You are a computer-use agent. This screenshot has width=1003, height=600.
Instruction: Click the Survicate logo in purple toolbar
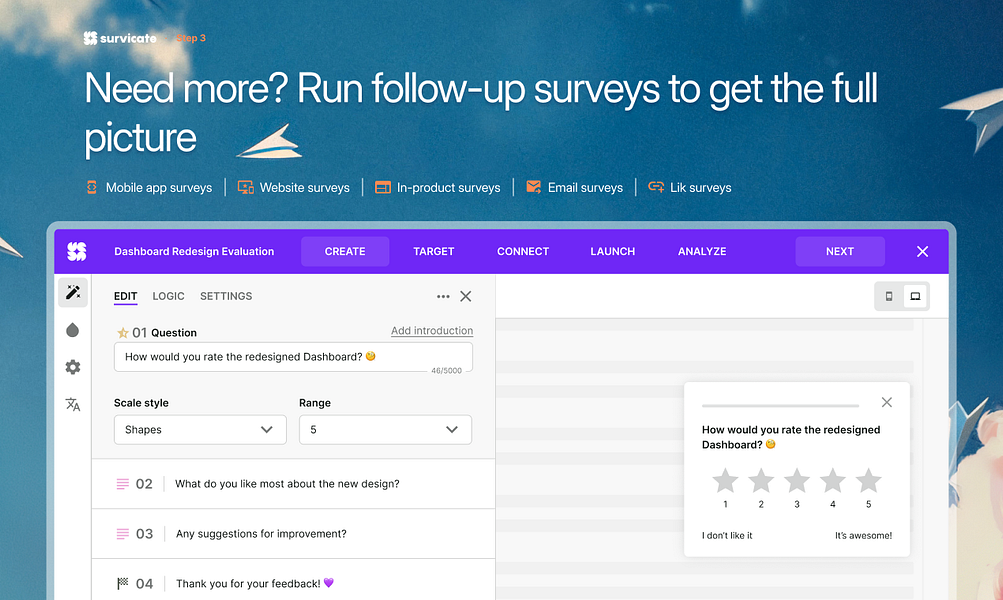77,251
